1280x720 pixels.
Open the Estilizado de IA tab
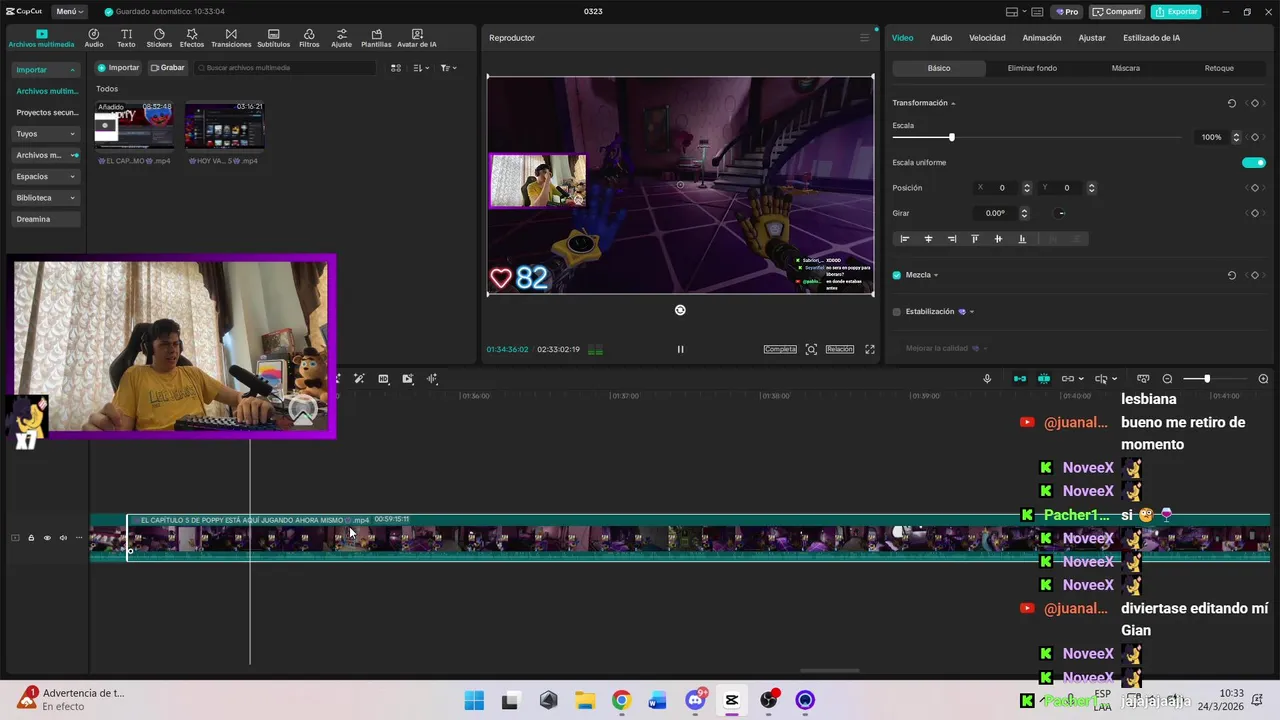coord(1151,38)
